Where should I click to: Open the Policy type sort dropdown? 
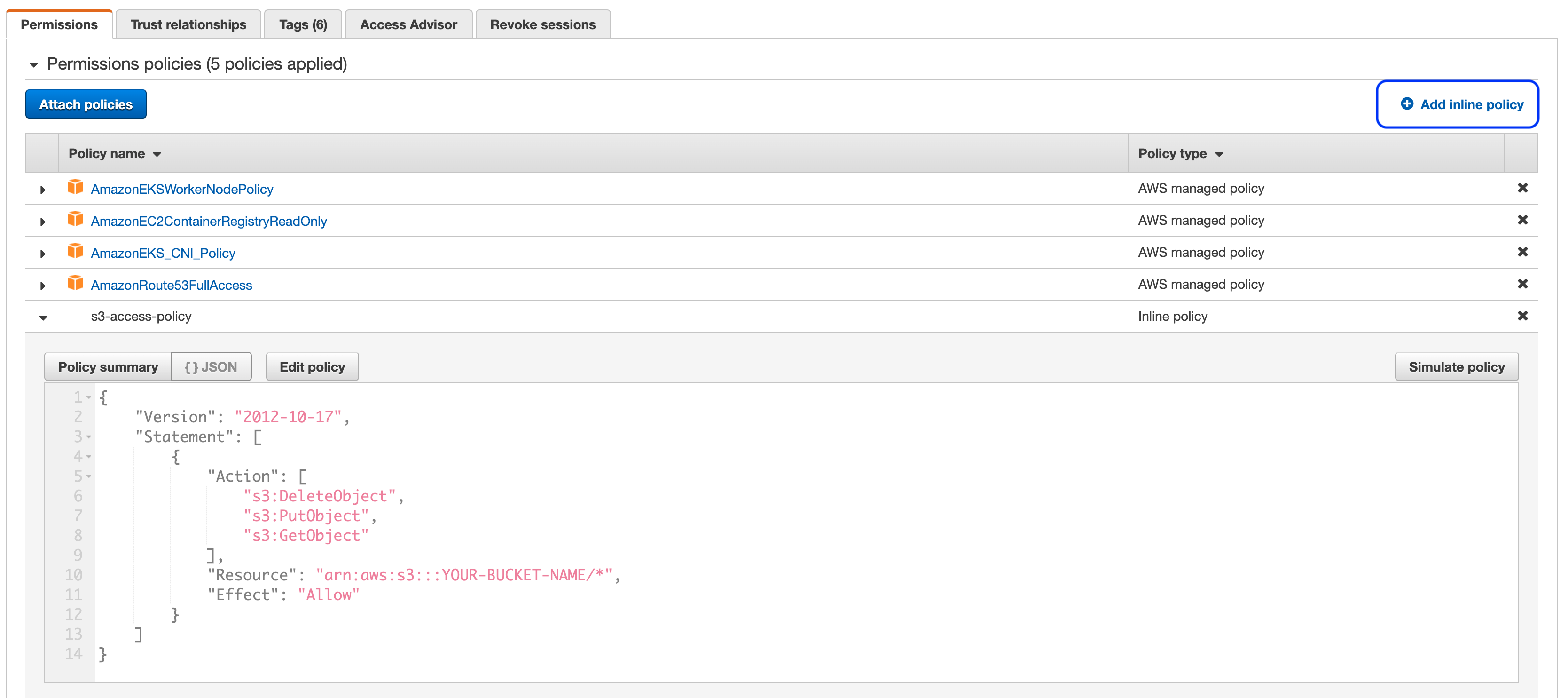point(1219,154)
